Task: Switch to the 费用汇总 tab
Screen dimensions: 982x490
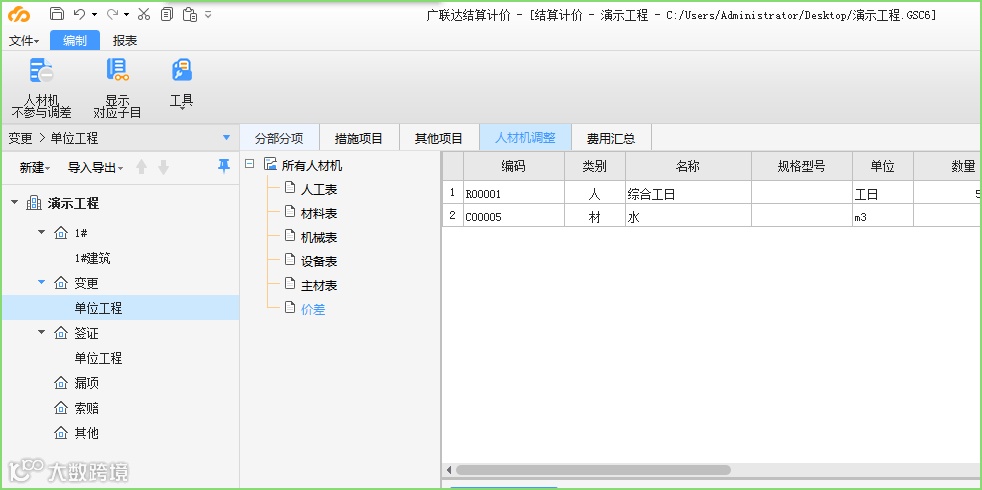Action: click(x=611, y=138)
